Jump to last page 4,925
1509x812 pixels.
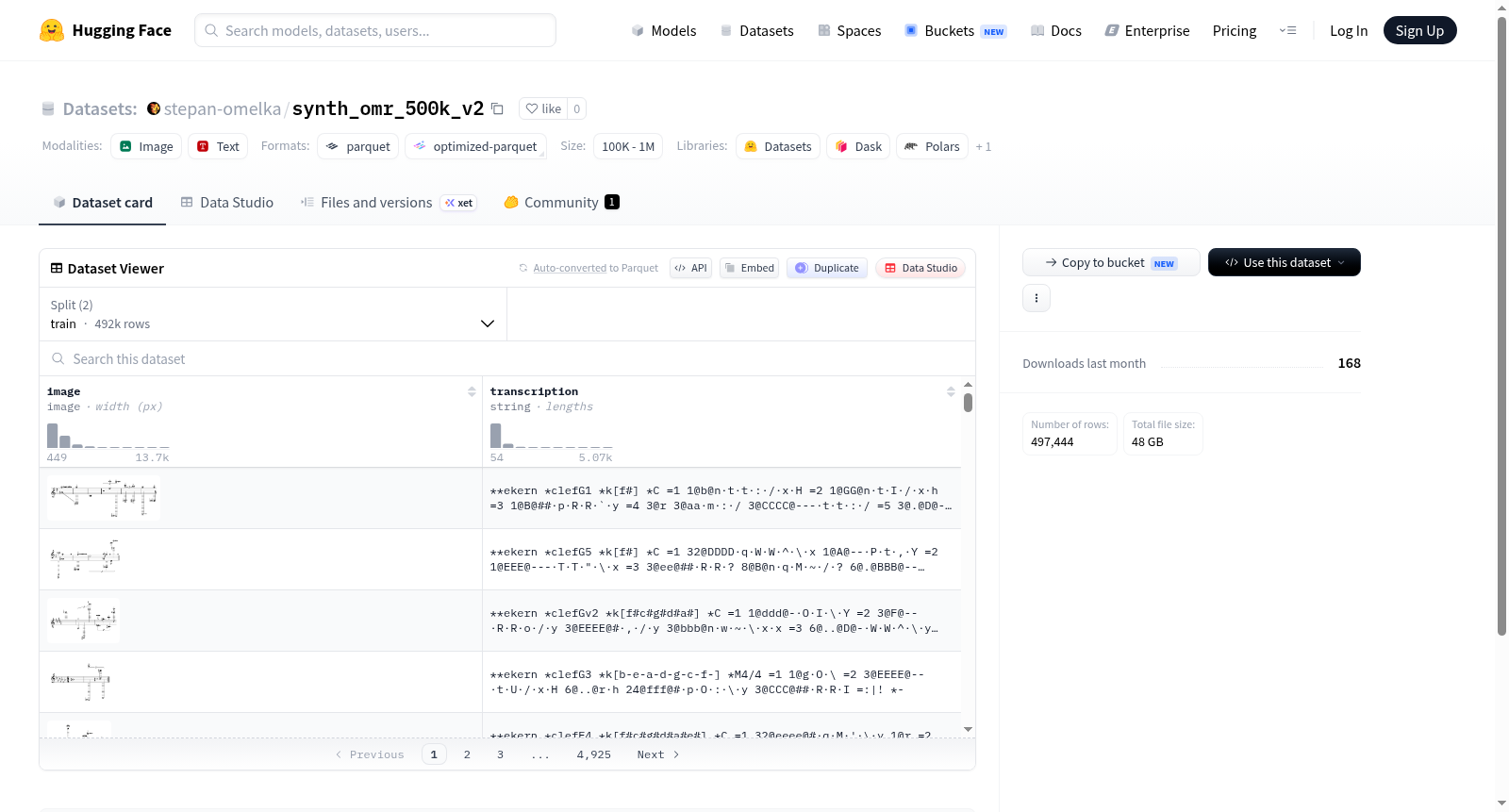[594, 754]
